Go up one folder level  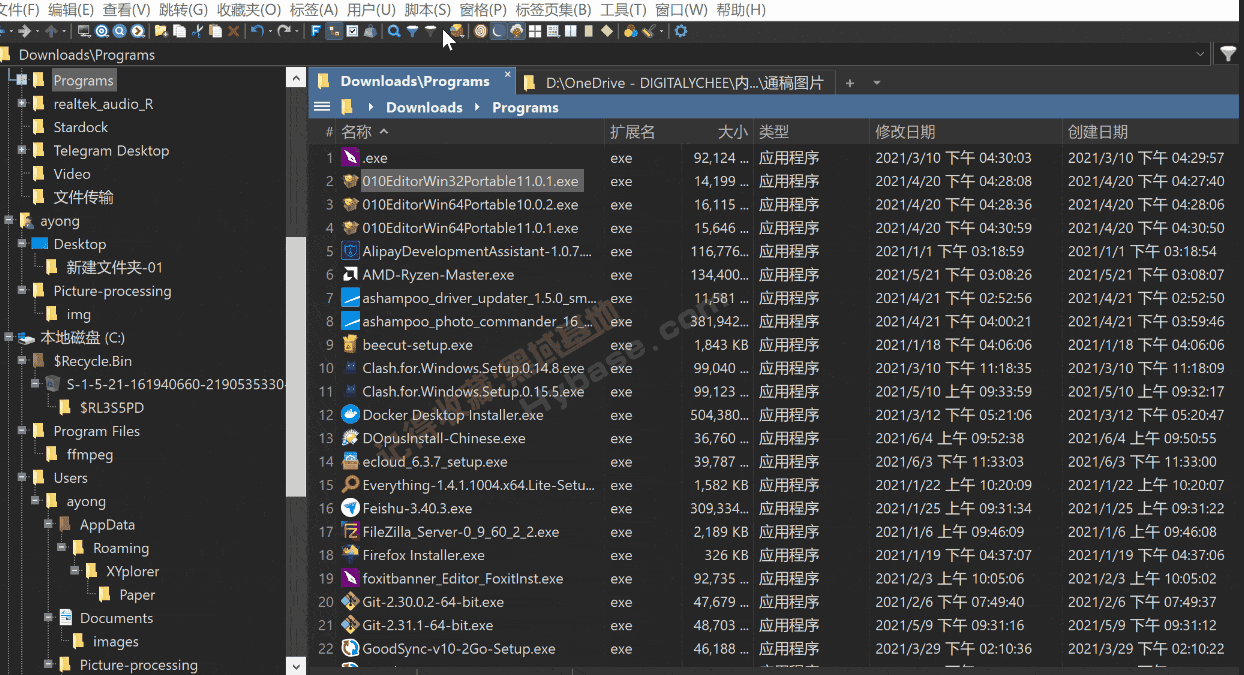click(52, 31)
